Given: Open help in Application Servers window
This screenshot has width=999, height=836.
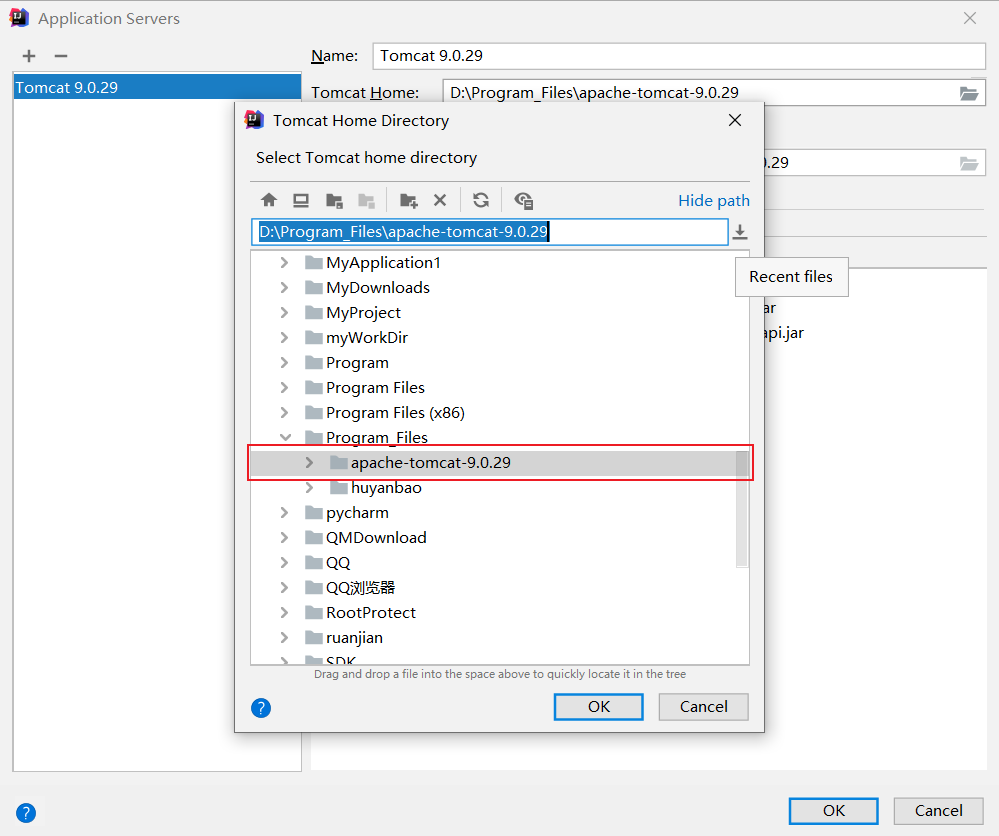Looking at the screenshot, I should (26, 813).
